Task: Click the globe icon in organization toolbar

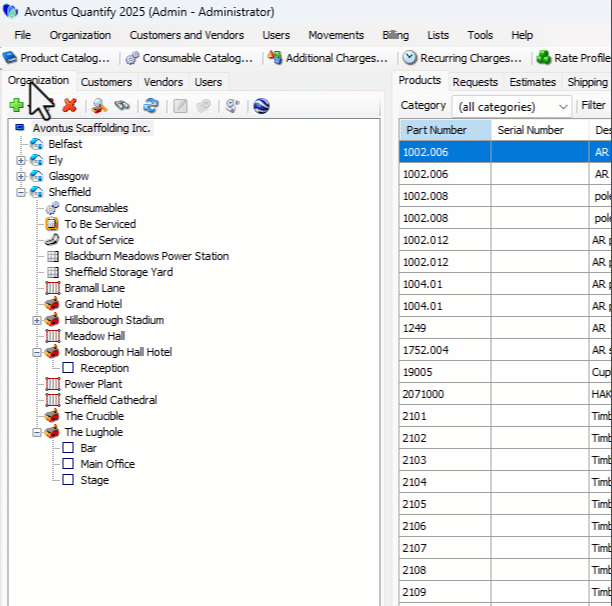Action: click(261, 105)
